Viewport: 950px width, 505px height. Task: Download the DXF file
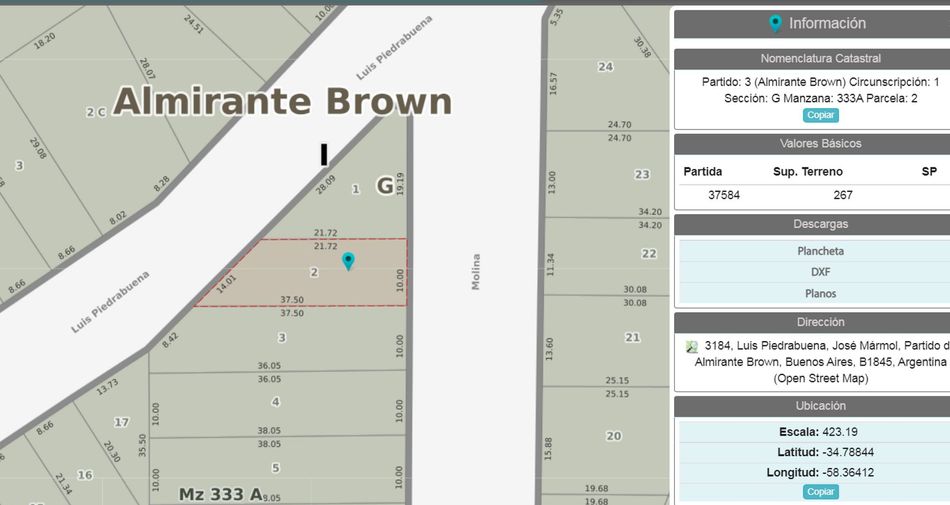[x=820, y=272]
